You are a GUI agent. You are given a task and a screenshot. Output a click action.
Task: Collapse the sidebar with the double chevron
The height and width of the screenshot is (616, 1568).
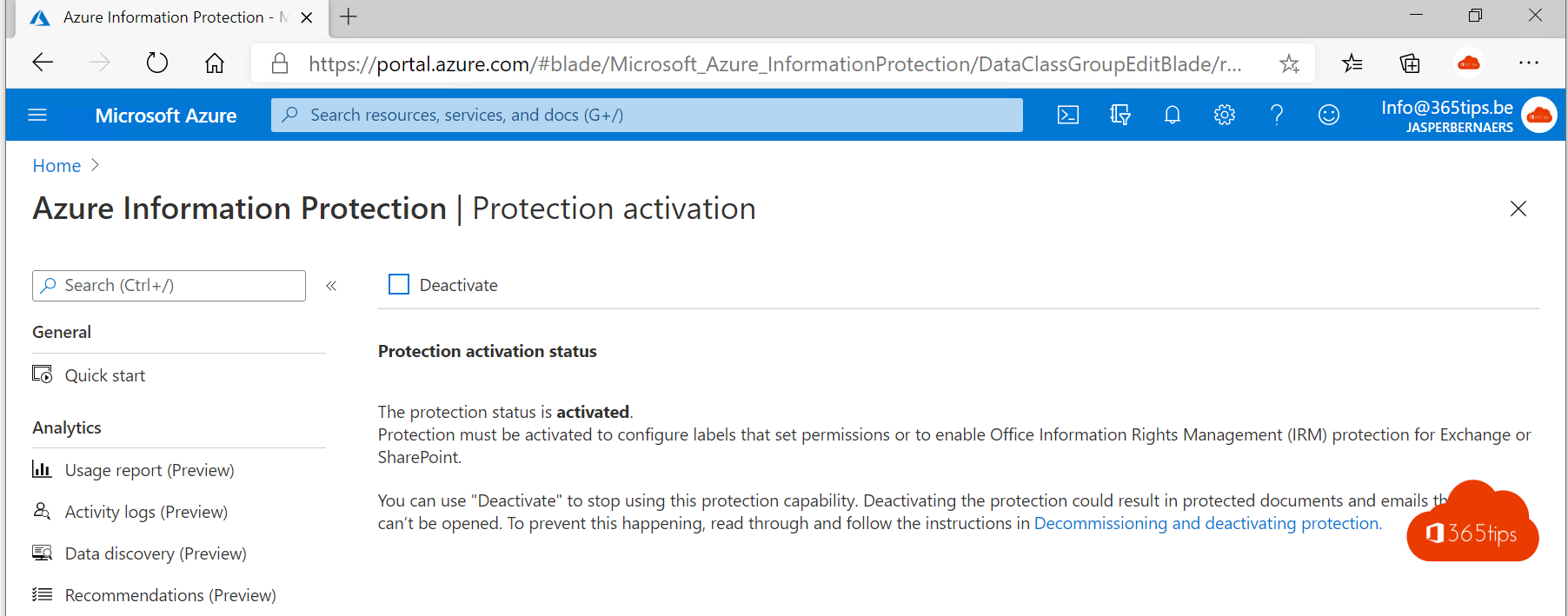click(330, 285)
